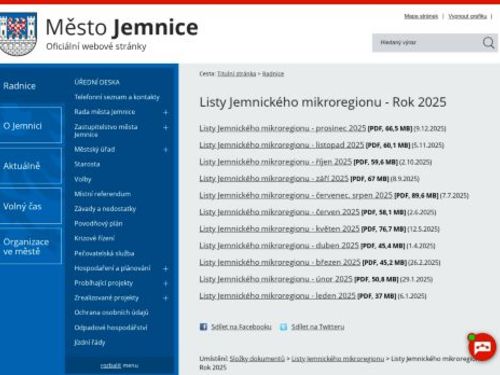Open Listy mikroregionu říjen 2025 PDF

(276, 162)
